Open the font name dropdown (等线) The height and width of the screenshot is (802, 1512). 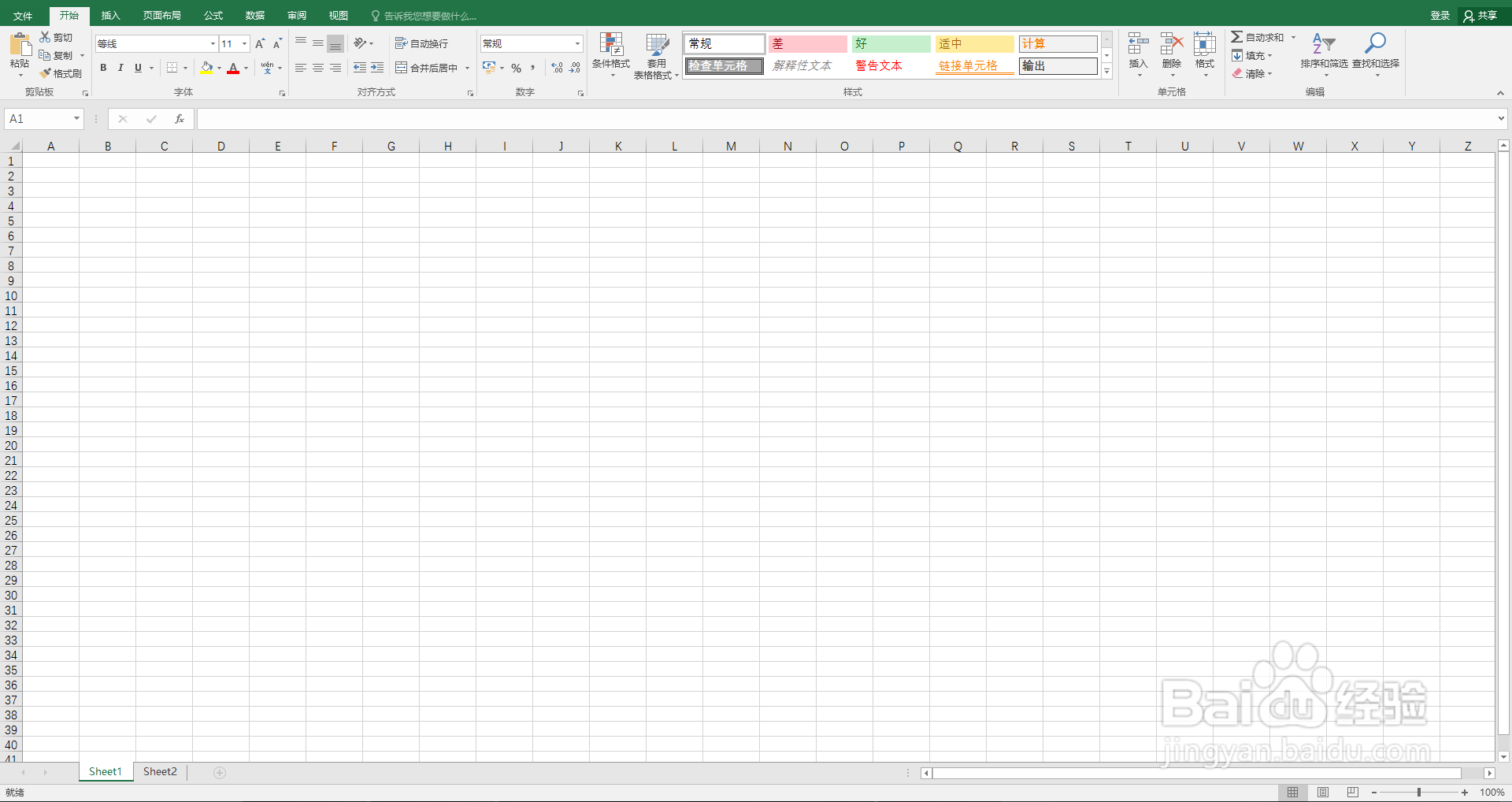[x=213, y=44]
